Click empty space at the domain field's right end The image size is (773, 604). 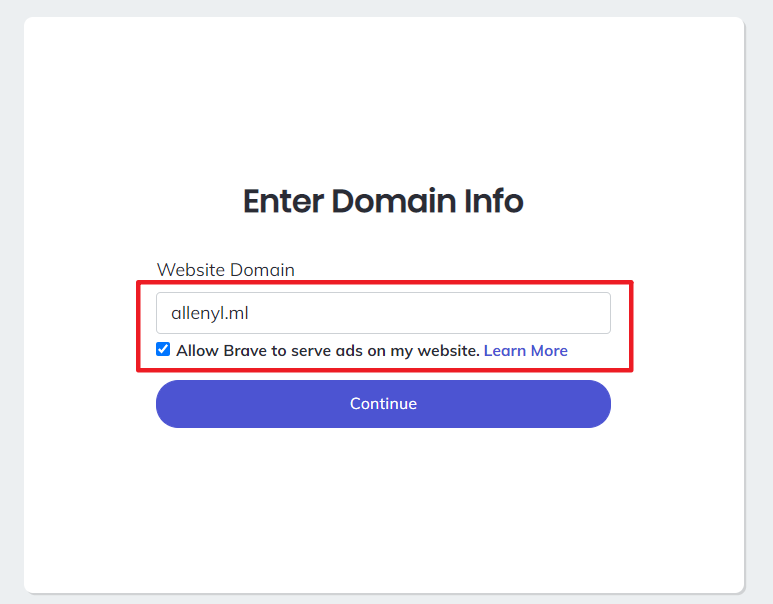580,313
